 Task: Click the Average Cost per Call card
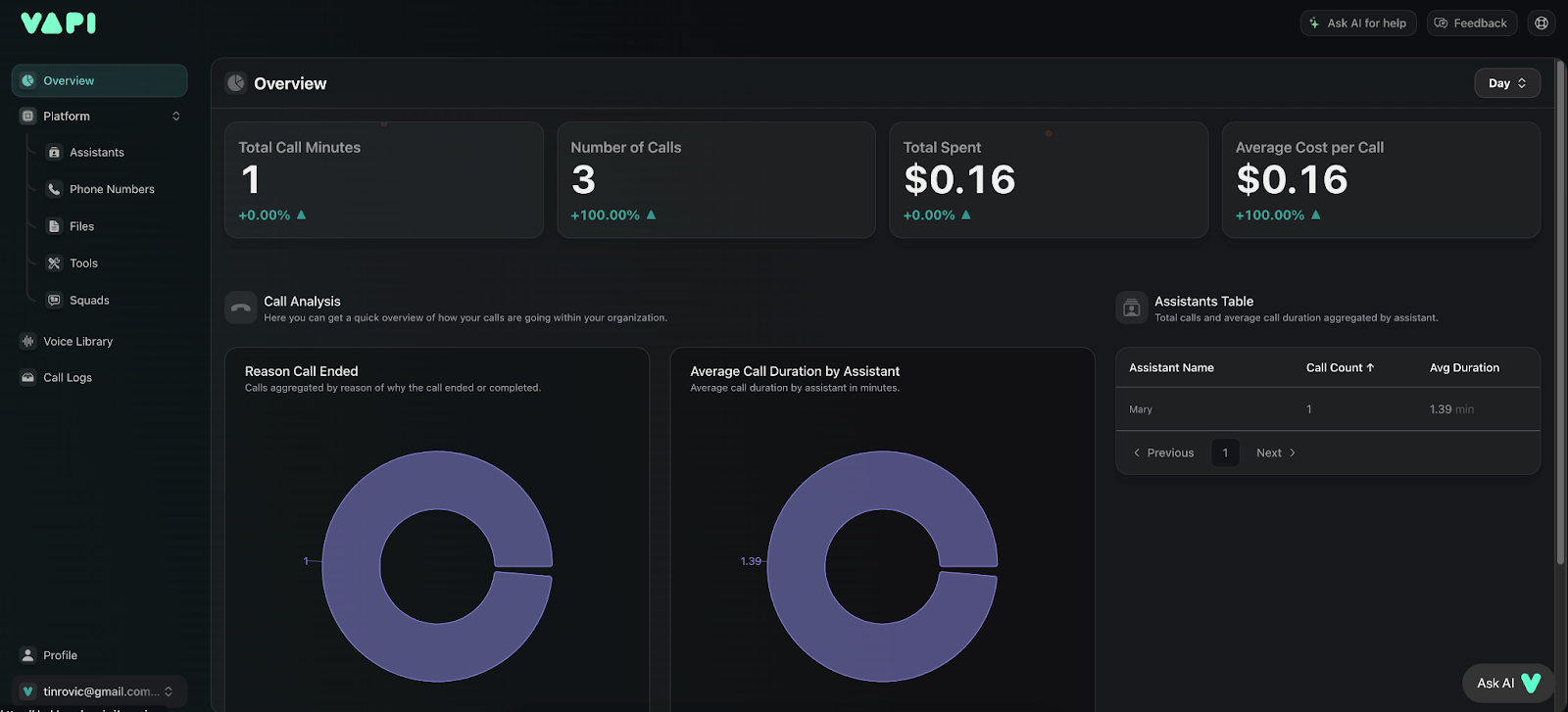tap(1381, 180)
